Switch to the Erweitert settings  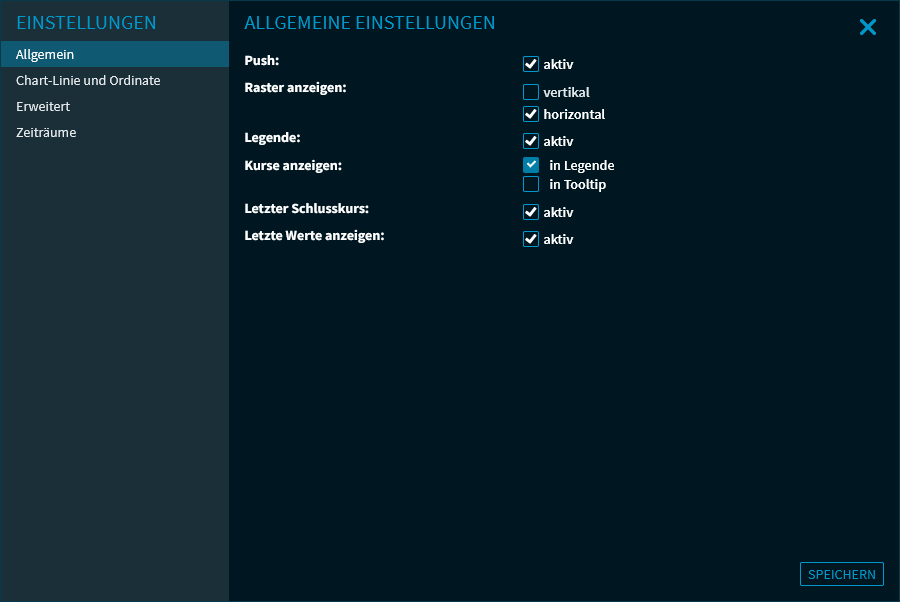(43, 106)
